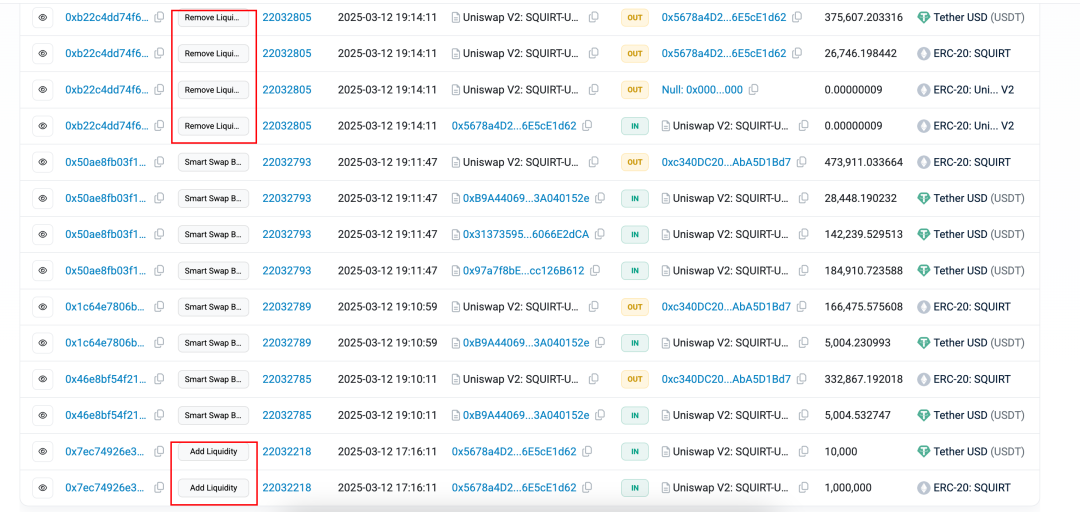Open address link 0x97a7f8bE...cc126B612
This screenshot has height=512, width=1080.
(x=523, y=271)
